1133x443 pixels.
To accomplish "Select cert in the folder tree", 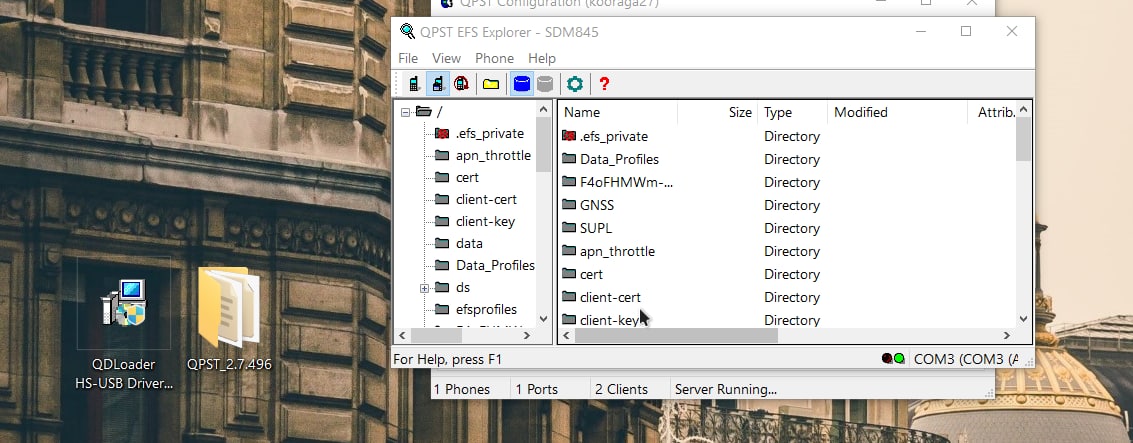I will pos(467,178).
